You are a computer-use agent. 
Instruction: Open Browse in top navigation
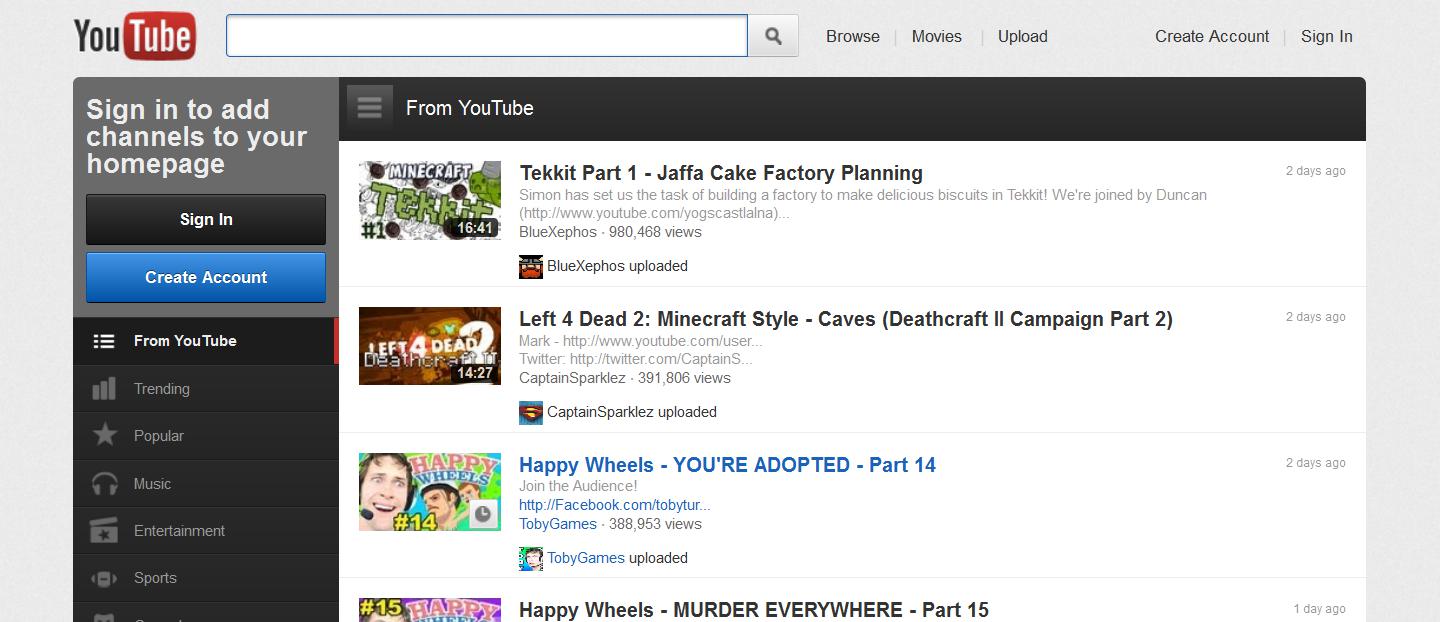853,36
